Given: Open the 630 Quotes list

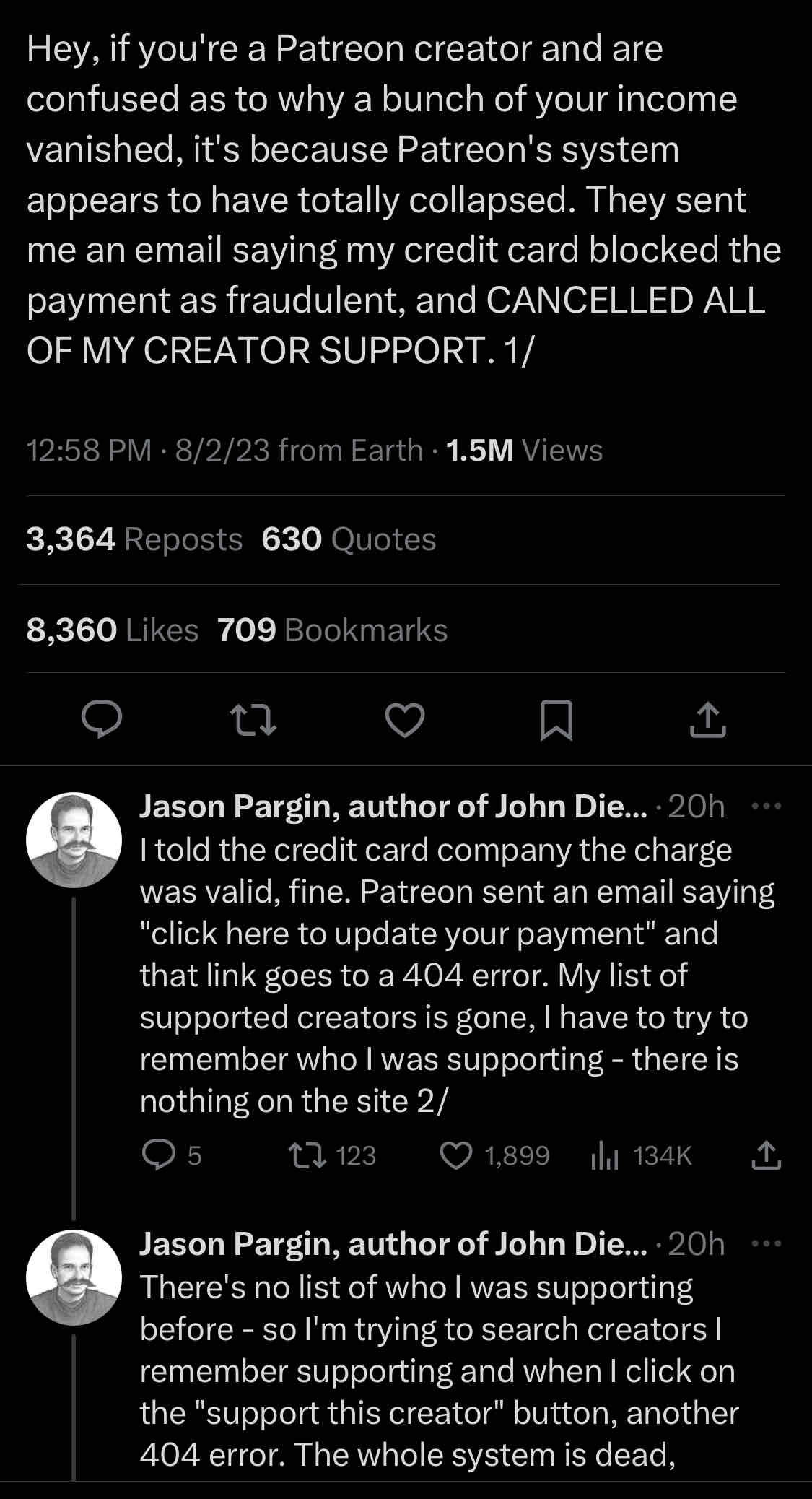Looking at the screenshot, I should [x=349, y=539].
